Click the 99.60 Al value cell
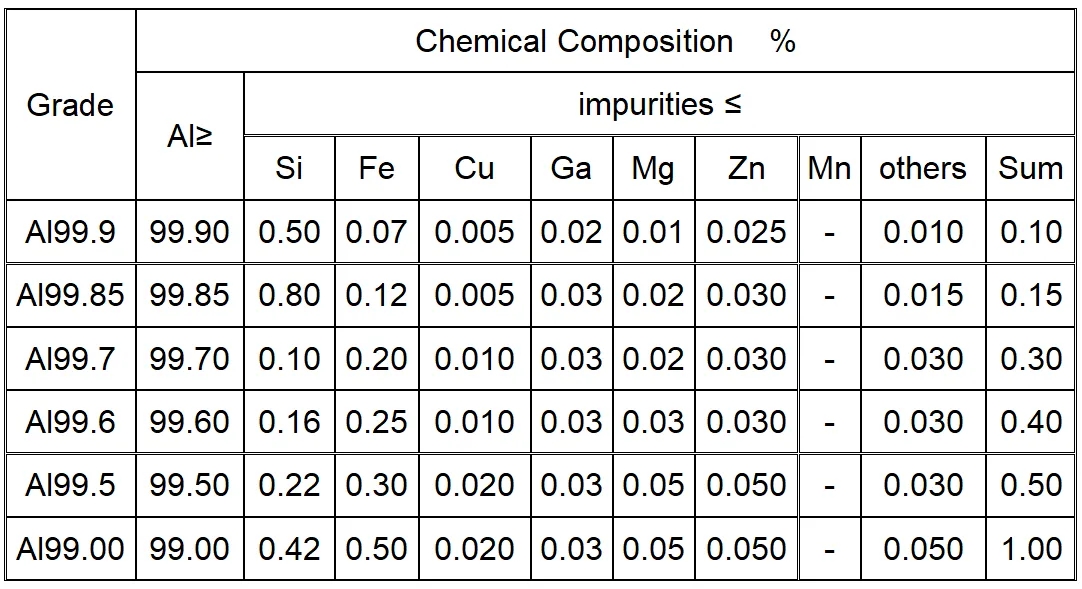 tap(190, 421)
